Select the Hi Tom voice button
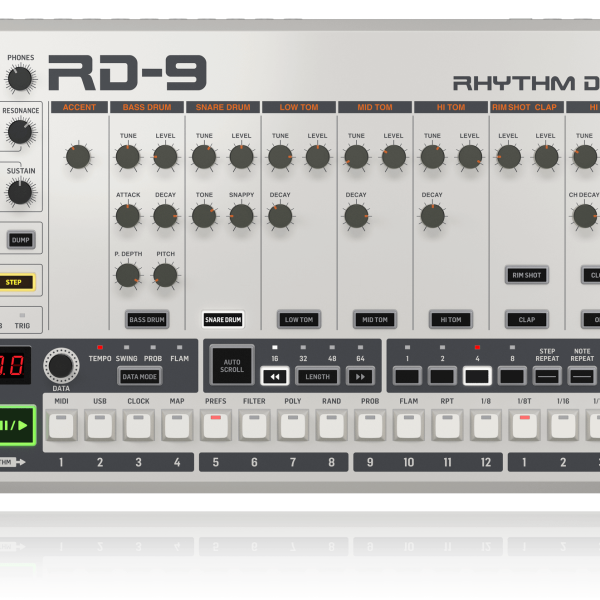600x600 pixels. (x=451, y=320)
